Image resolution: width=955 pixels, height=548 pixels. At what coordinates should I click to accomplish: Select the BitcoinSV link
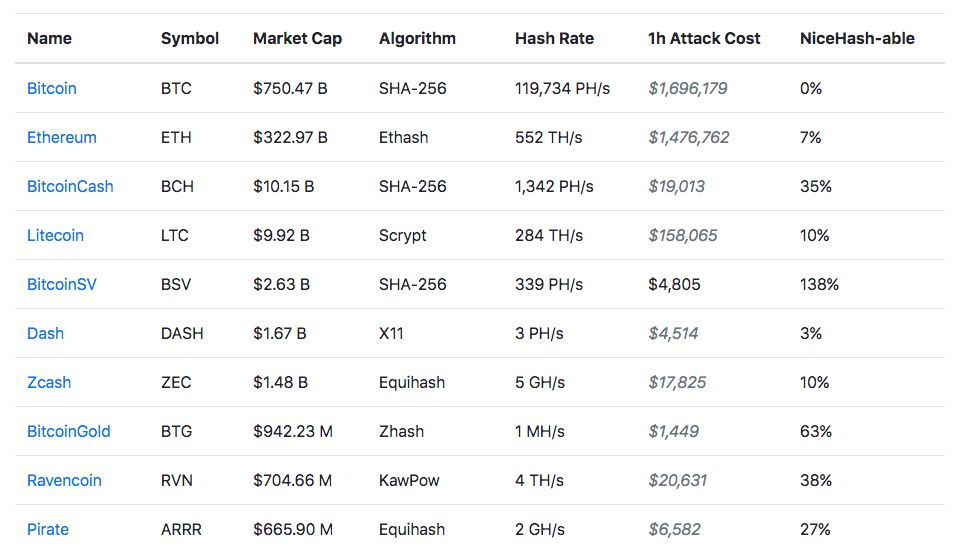point(61,284)
